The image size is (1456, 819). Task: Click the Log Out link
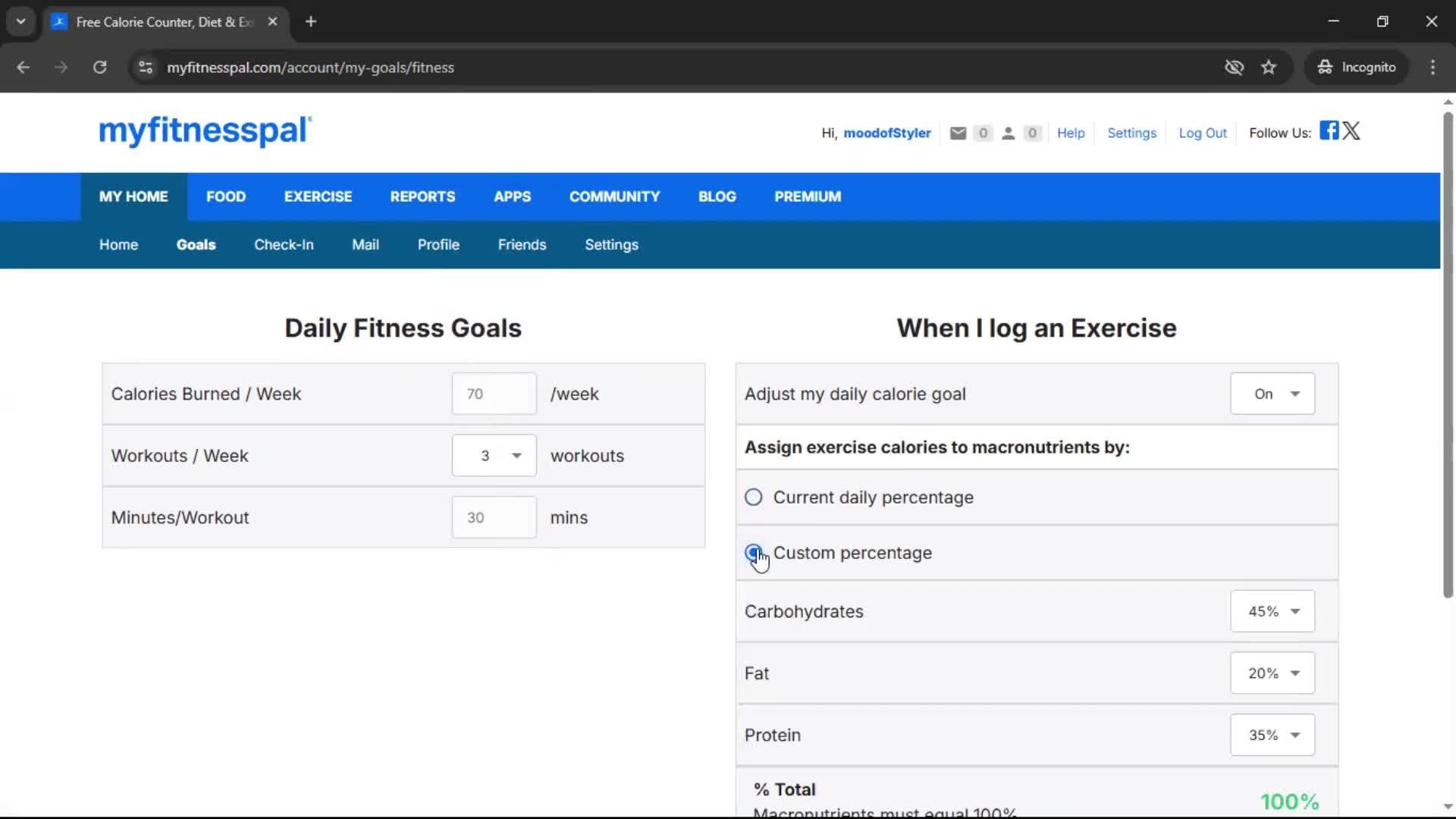point(1202,133)
